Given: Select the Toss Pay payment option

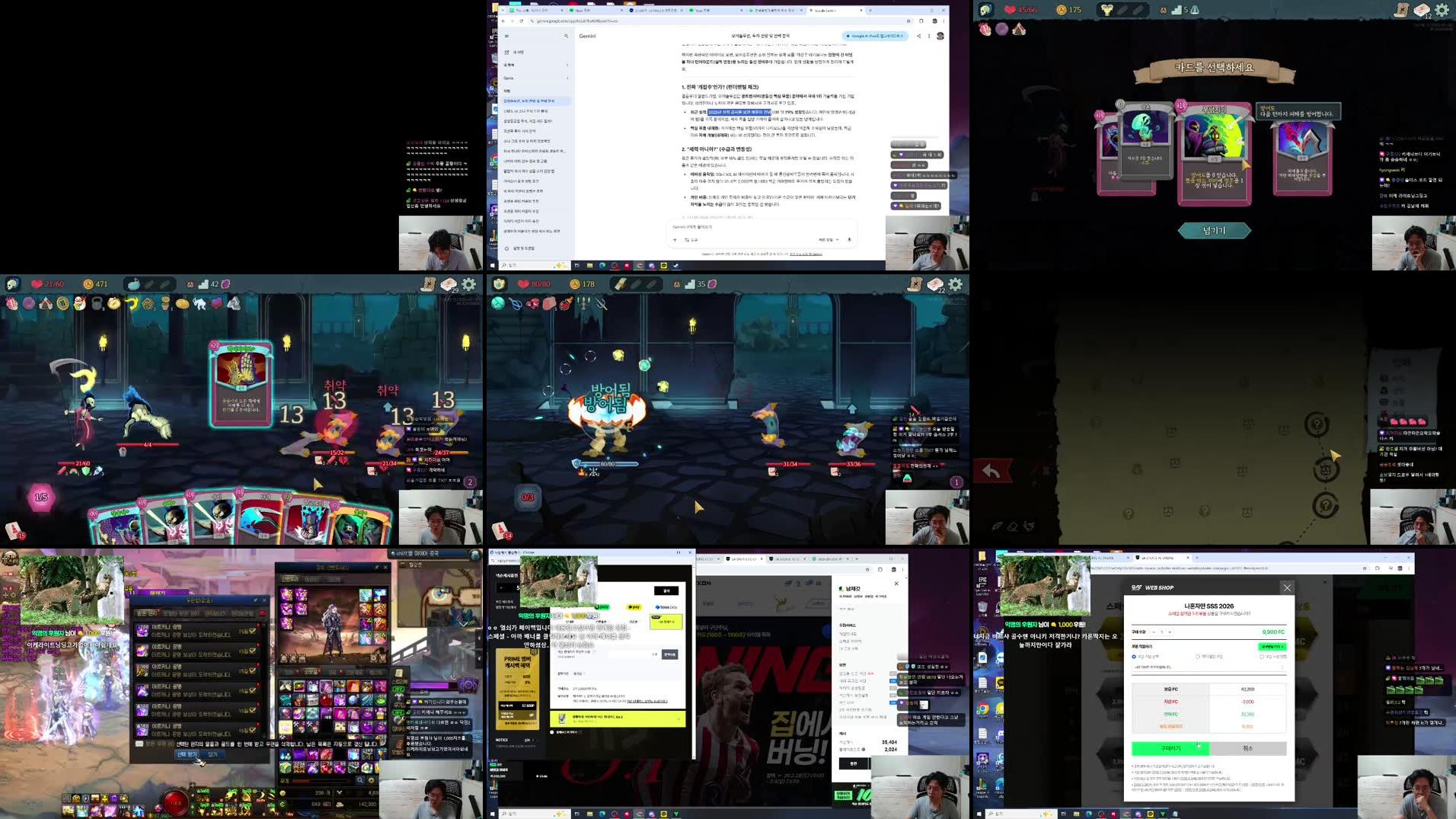Looking at the screenshot, I should (x=666, y=607).
